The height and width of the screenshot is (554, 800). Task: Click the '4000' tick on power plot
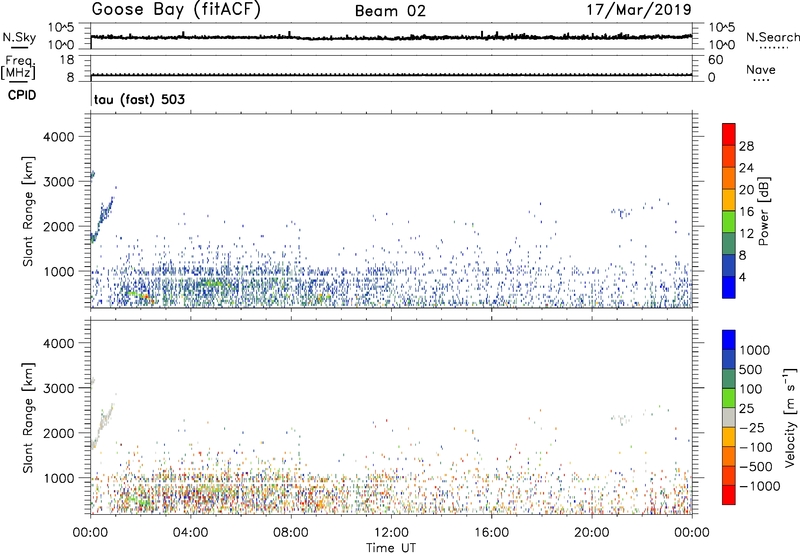pyautogui.click(x=59, y=137)
